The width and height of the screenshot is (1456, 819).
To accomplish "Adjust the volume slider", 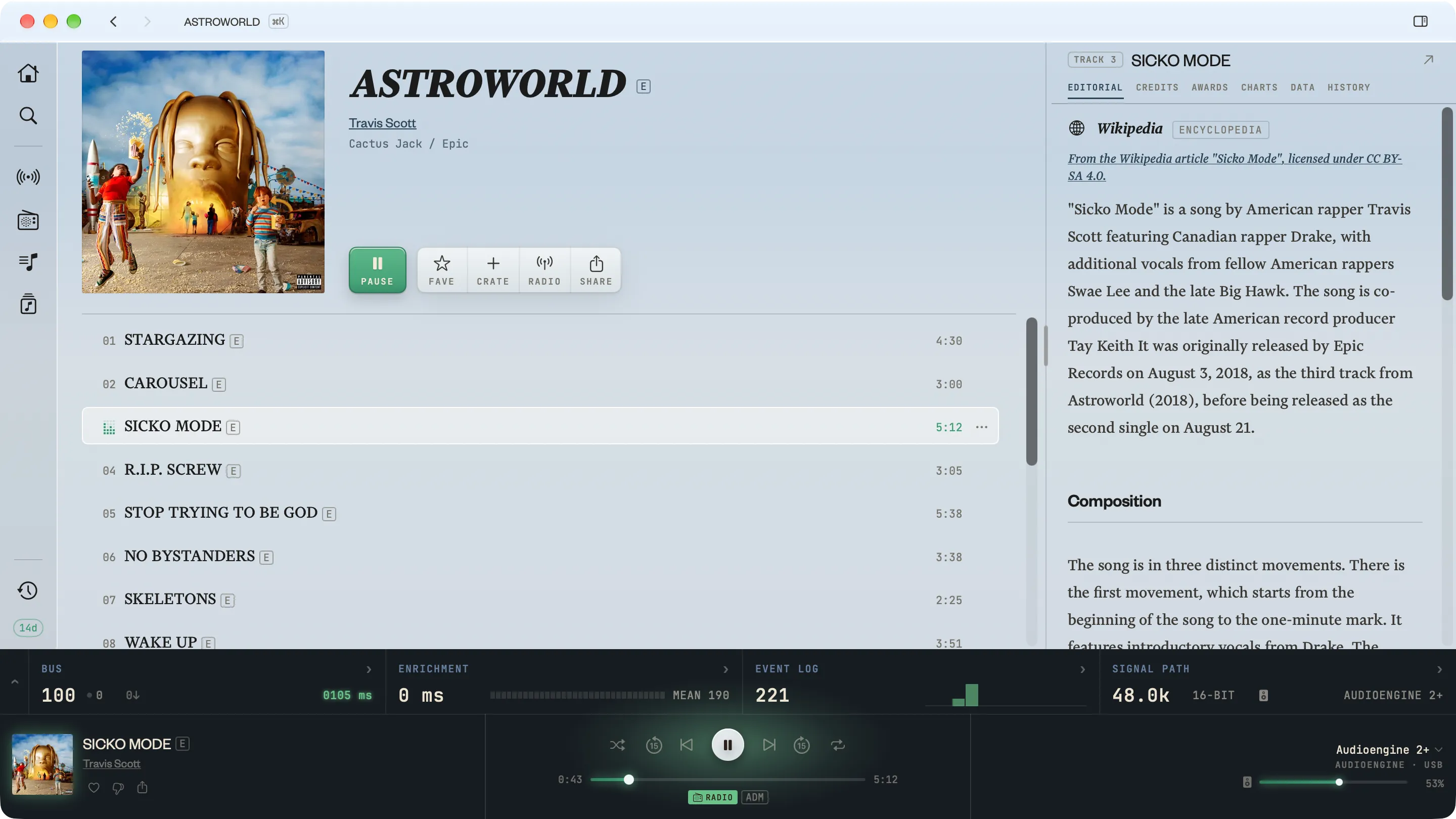I will pyautogui.click(x=1333, y=782).
